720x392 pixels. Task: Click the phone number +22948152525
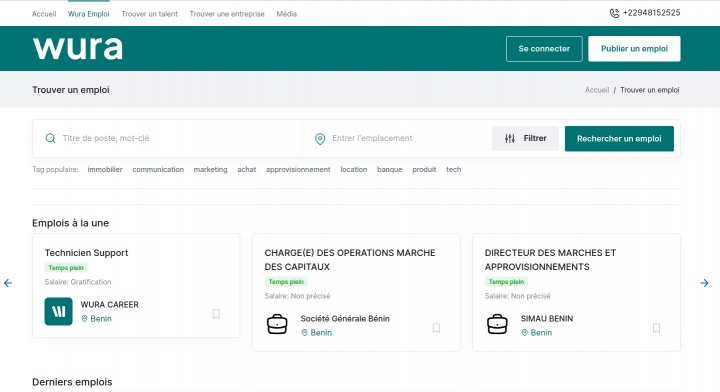tap(651, 13)
